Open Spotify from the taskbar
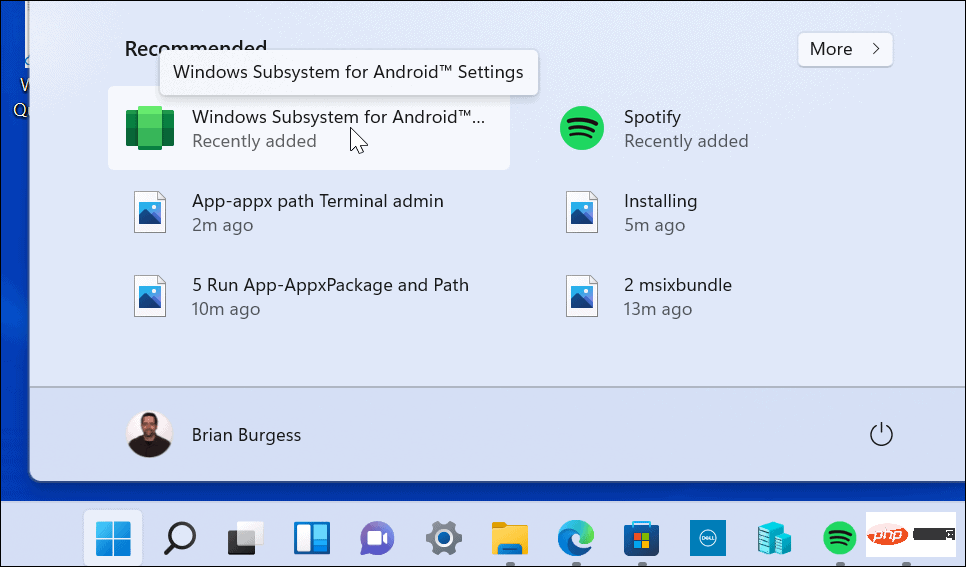The image size is (966, 567). point(840,538)
